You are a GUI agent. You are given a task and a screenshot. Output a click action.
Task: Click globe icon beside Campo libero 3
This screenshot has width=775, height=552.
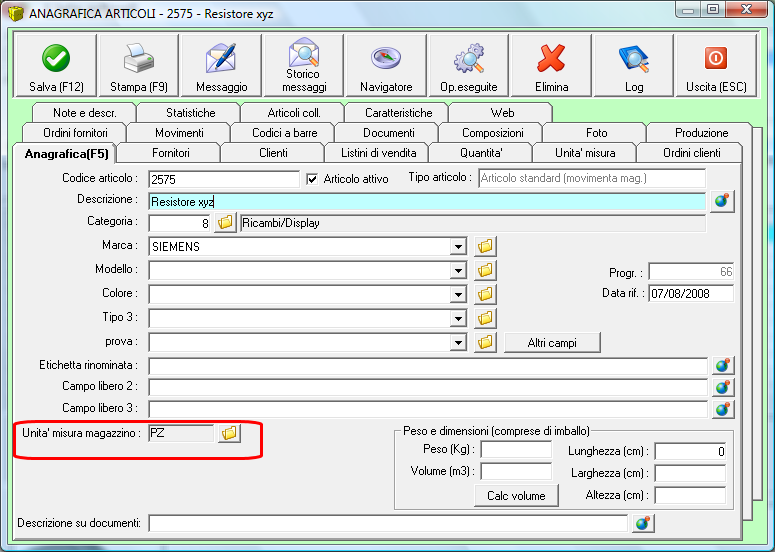coord(723,409)
